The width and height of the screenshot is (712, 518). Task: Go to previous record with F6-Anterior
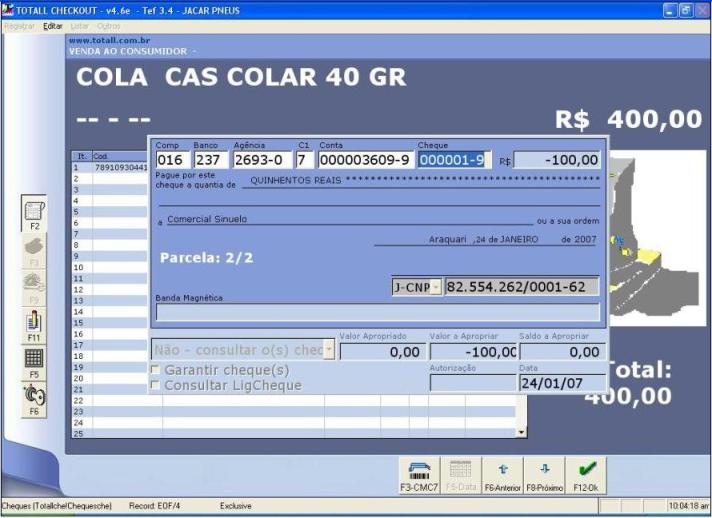pyautogui.click(x=503, y=473)
